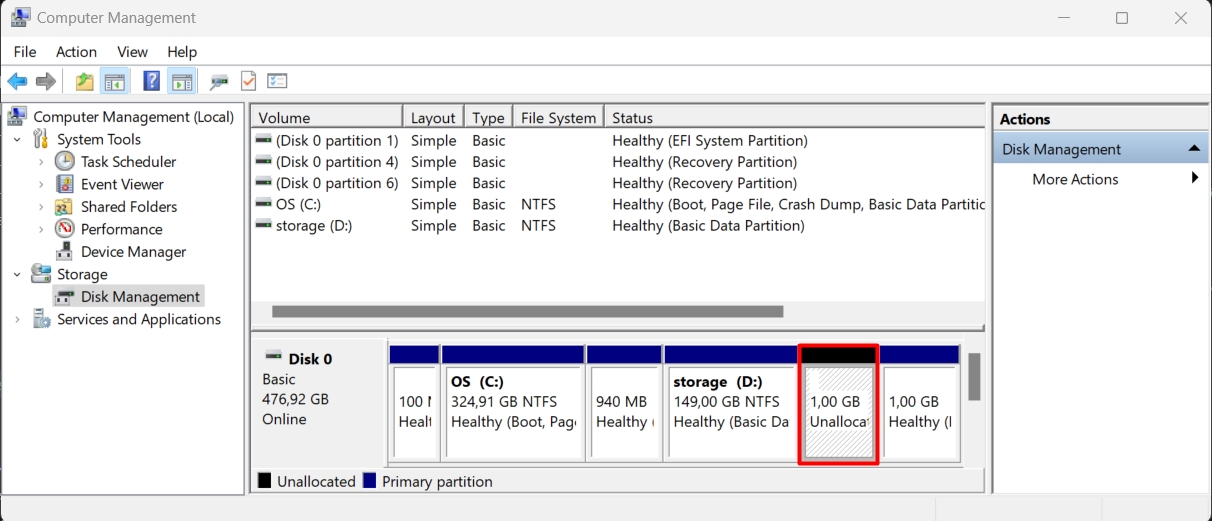This screenshot has height=521, width=1212.
Task: Open the Action menu
Action: click(77, 52)
